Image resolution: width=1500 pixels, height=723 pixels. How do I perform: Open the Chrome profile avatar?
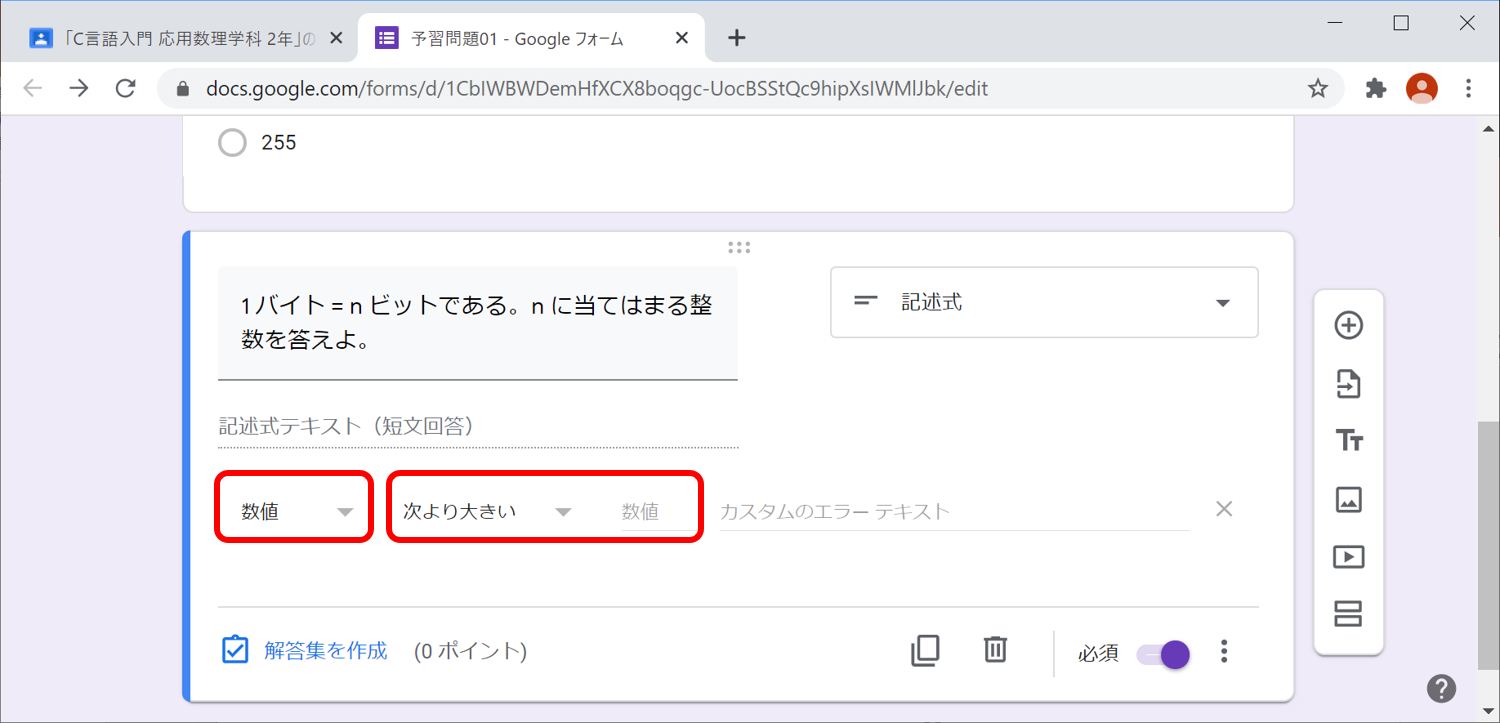click(1421, 88)
